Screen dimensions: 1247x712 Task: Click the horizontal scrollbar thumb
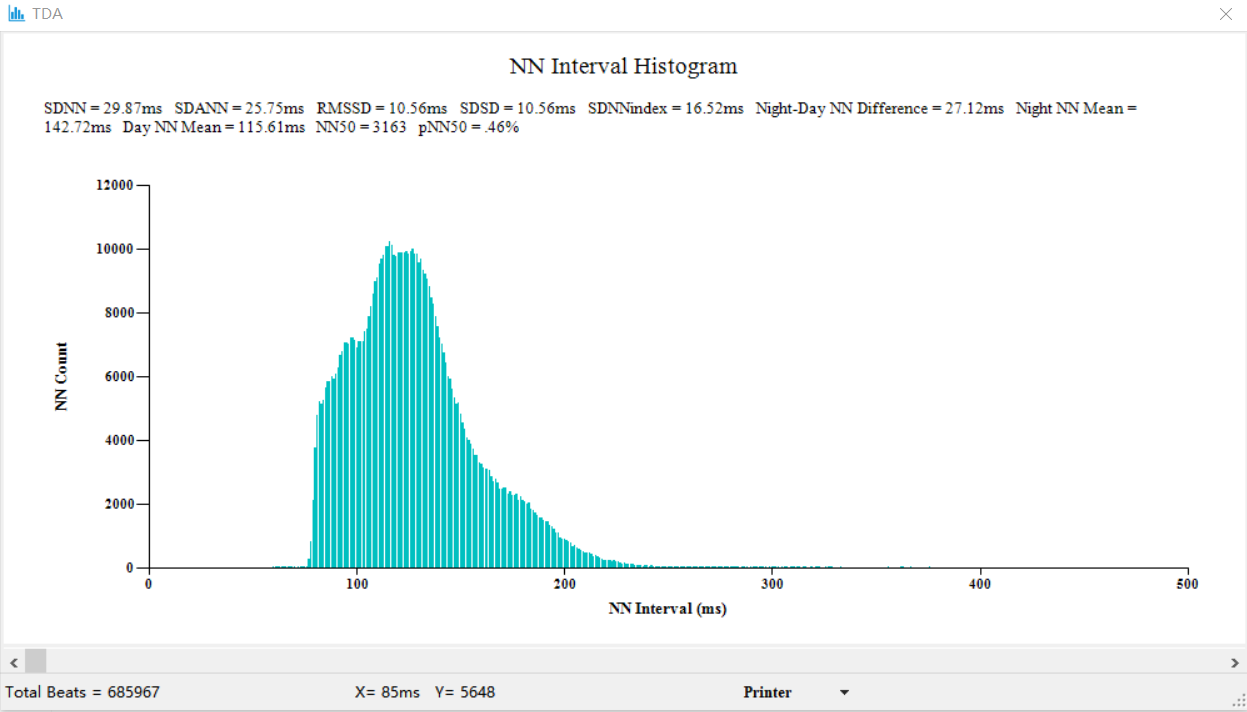point(36,661)
